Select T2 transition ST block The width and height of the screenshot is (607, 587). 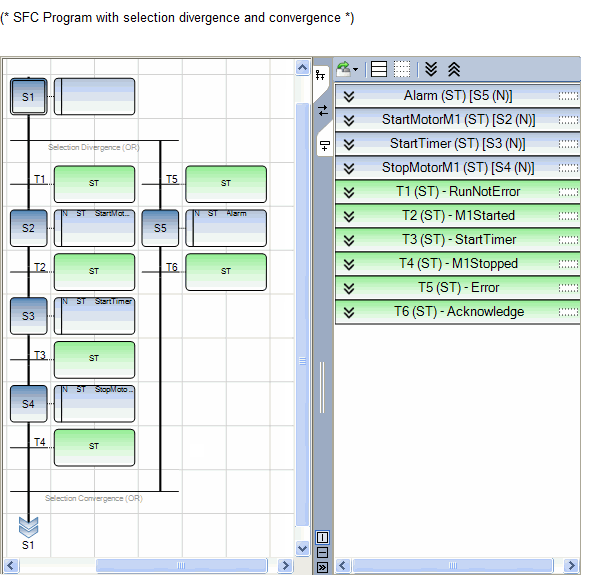pos(94,272)
